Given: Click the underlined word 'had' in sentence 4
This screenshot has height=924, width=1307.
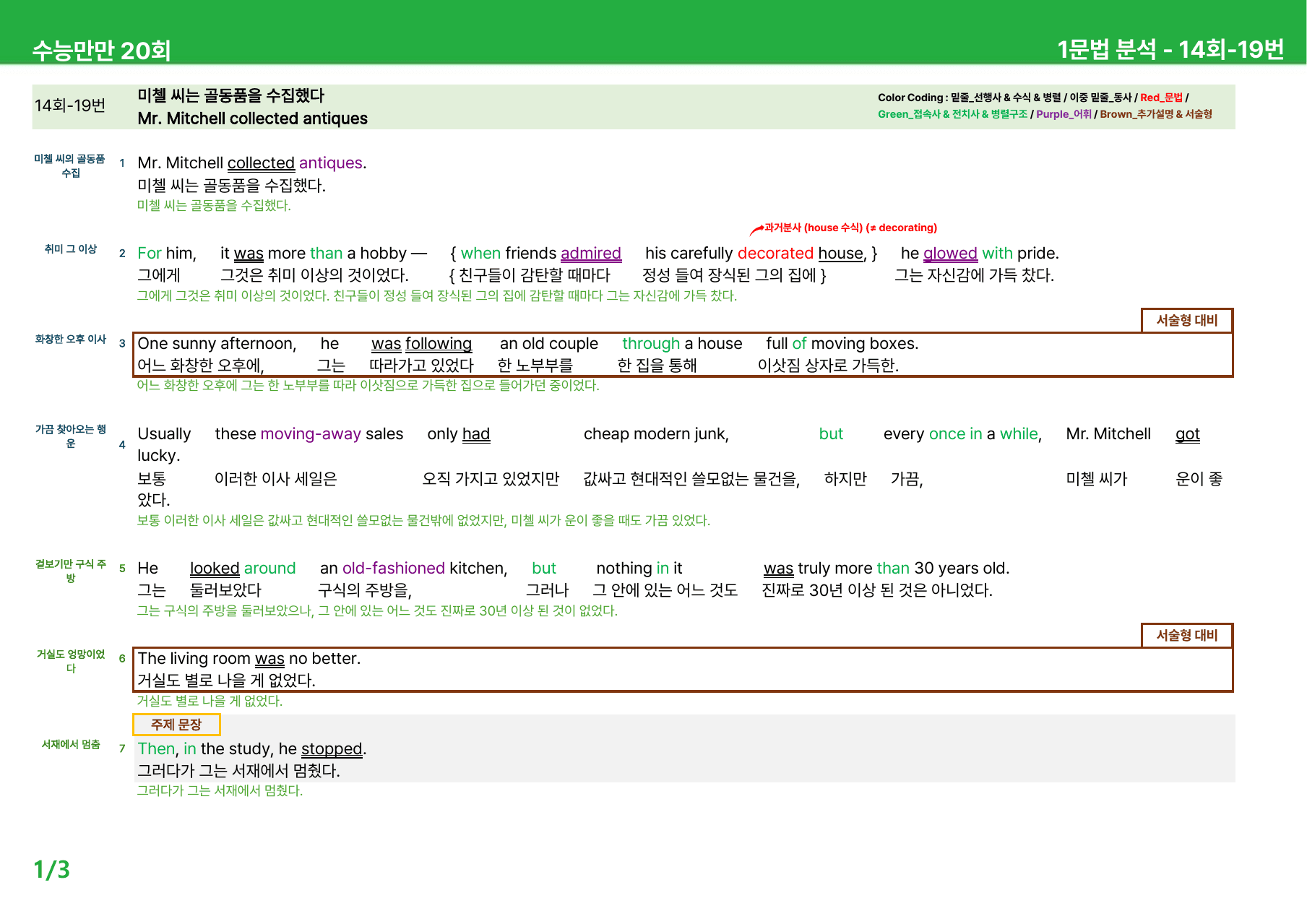Looking at the screenshot, I should tap(476, 434).
